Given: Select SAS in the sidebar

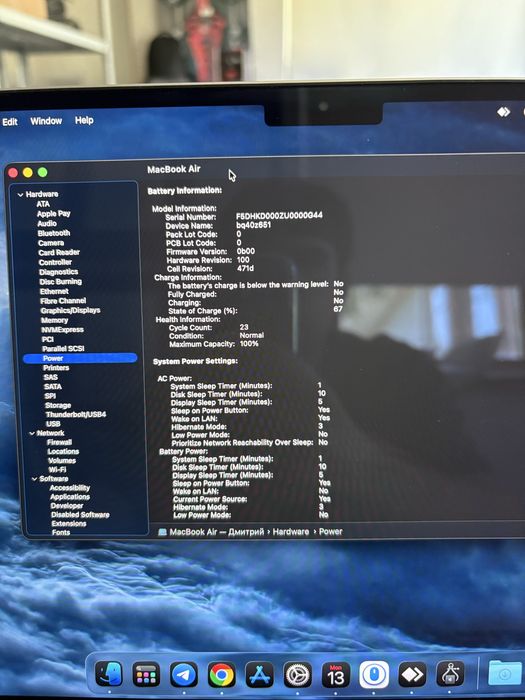Looking at the screenshot, I should (x=50, y=378).
